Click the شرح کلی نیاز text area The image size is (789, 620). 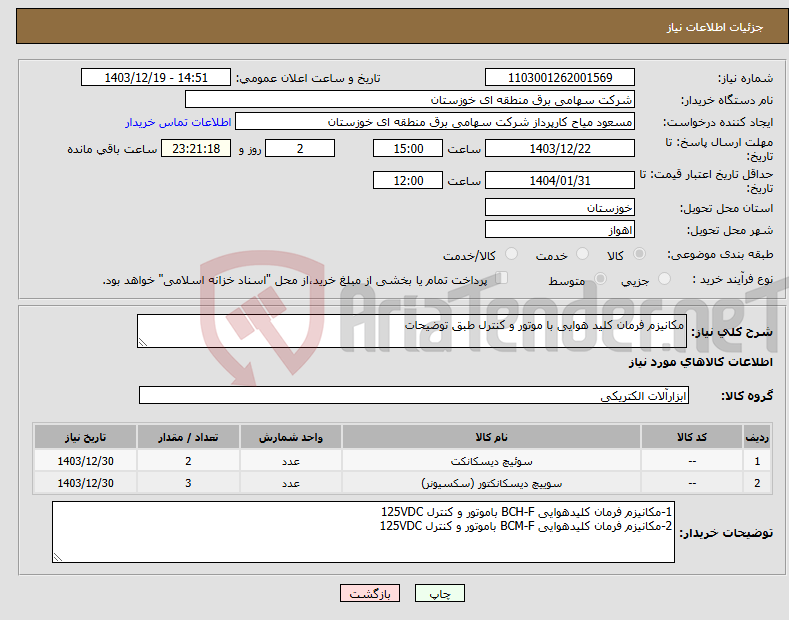pyautogui.click(x=412, y=331)
